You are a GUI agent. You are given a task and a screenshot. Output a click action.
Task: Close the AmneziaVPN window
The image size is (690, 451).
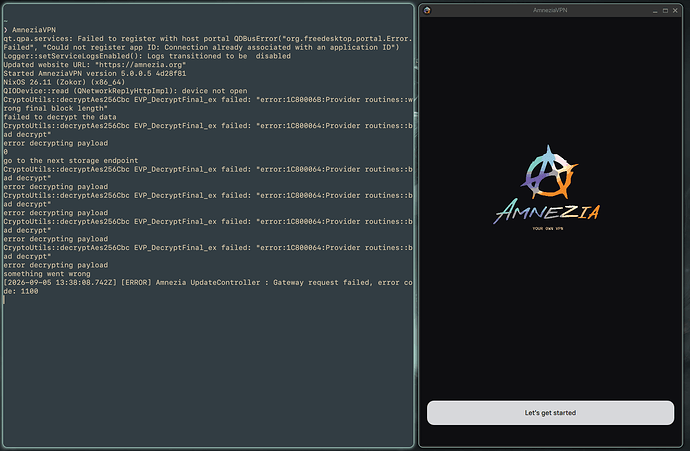click(675, 11)
